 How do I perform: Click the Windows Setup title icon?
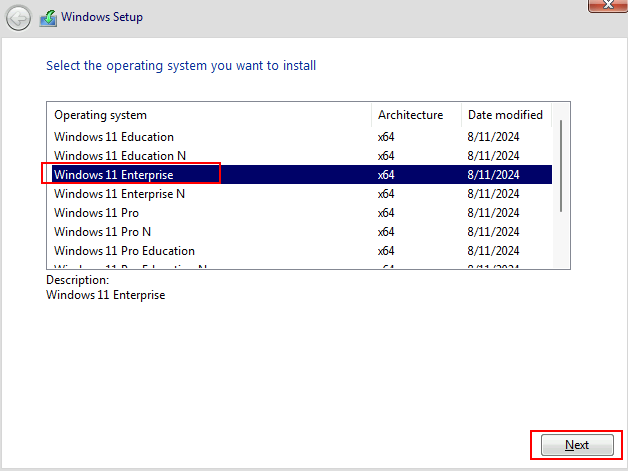(x=48, y=18)
